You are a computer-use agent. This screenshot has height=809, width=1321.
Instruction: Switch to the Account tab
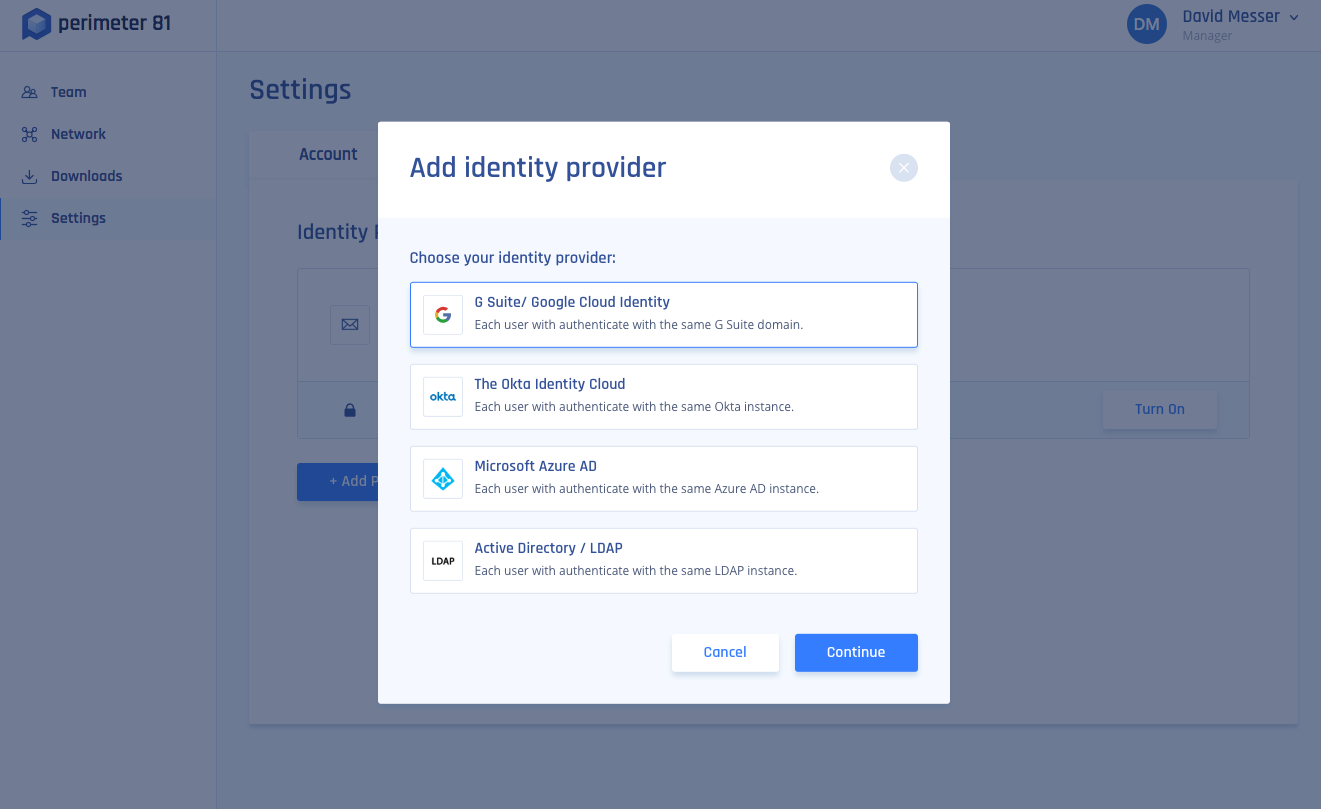pos(328,154)
